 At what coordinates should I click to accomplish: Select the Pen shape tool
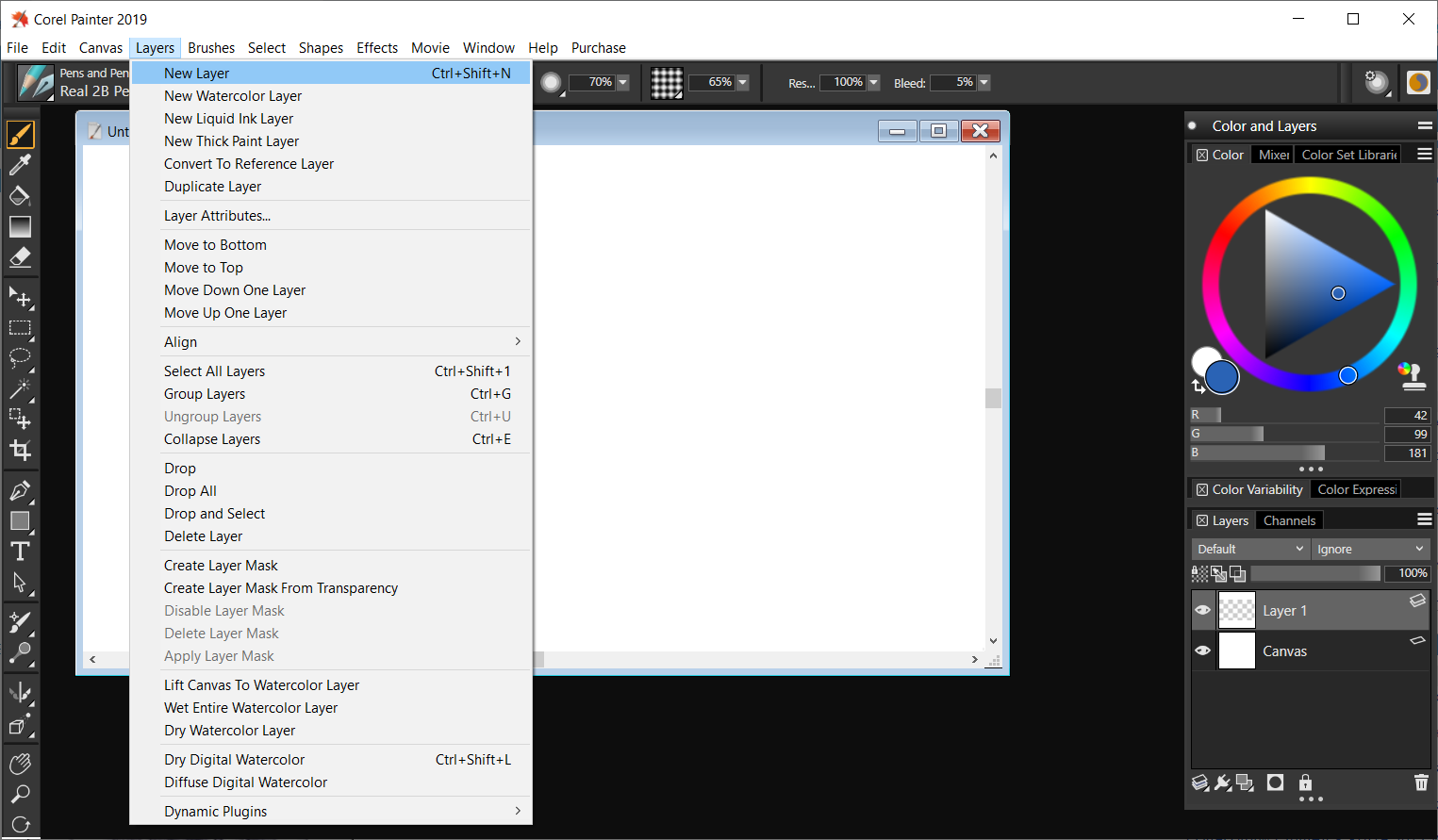[20, 490]
